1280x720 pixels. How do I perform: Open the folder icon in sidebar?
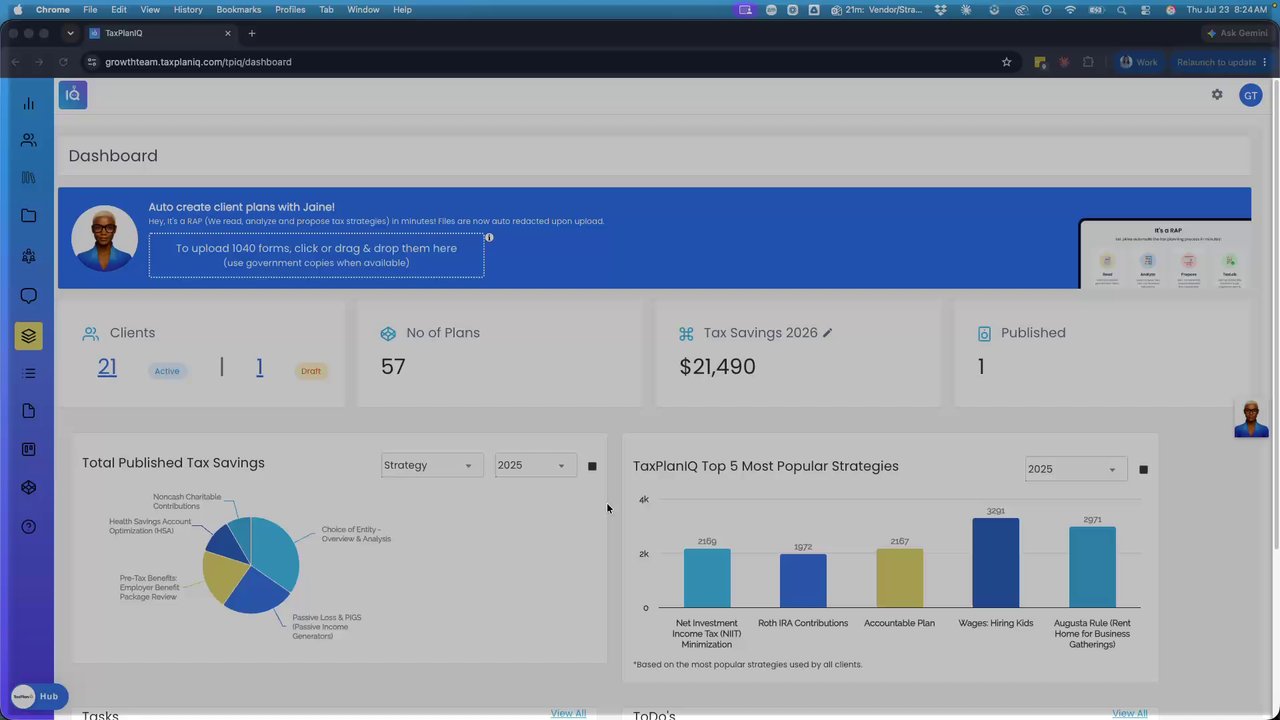pos(28,216)
